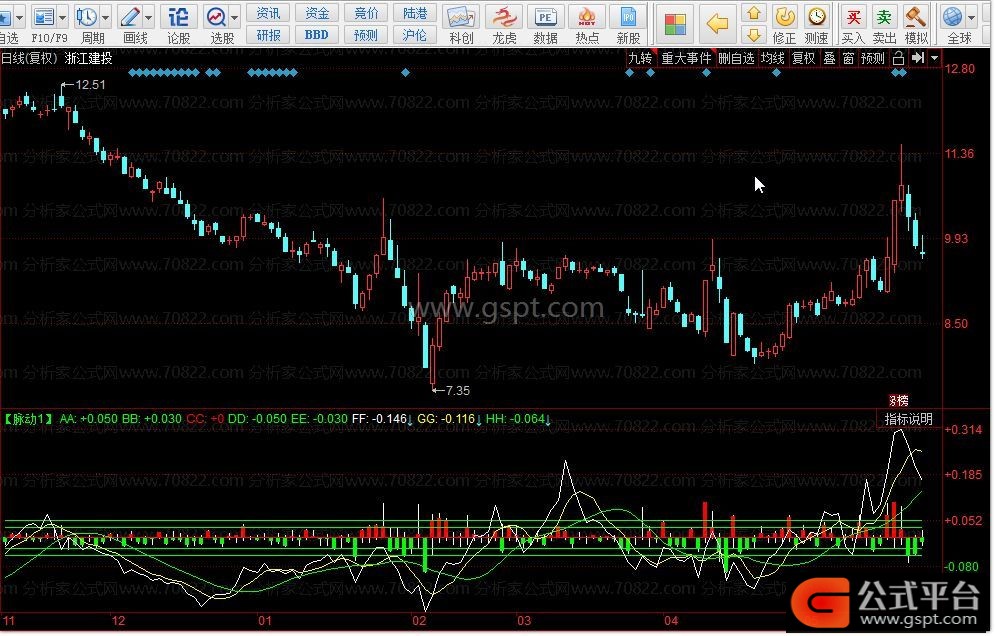Expand the F10/F9 dropdown arrow
The width and height of the screenshot is (996, 636).
[62, 17]
